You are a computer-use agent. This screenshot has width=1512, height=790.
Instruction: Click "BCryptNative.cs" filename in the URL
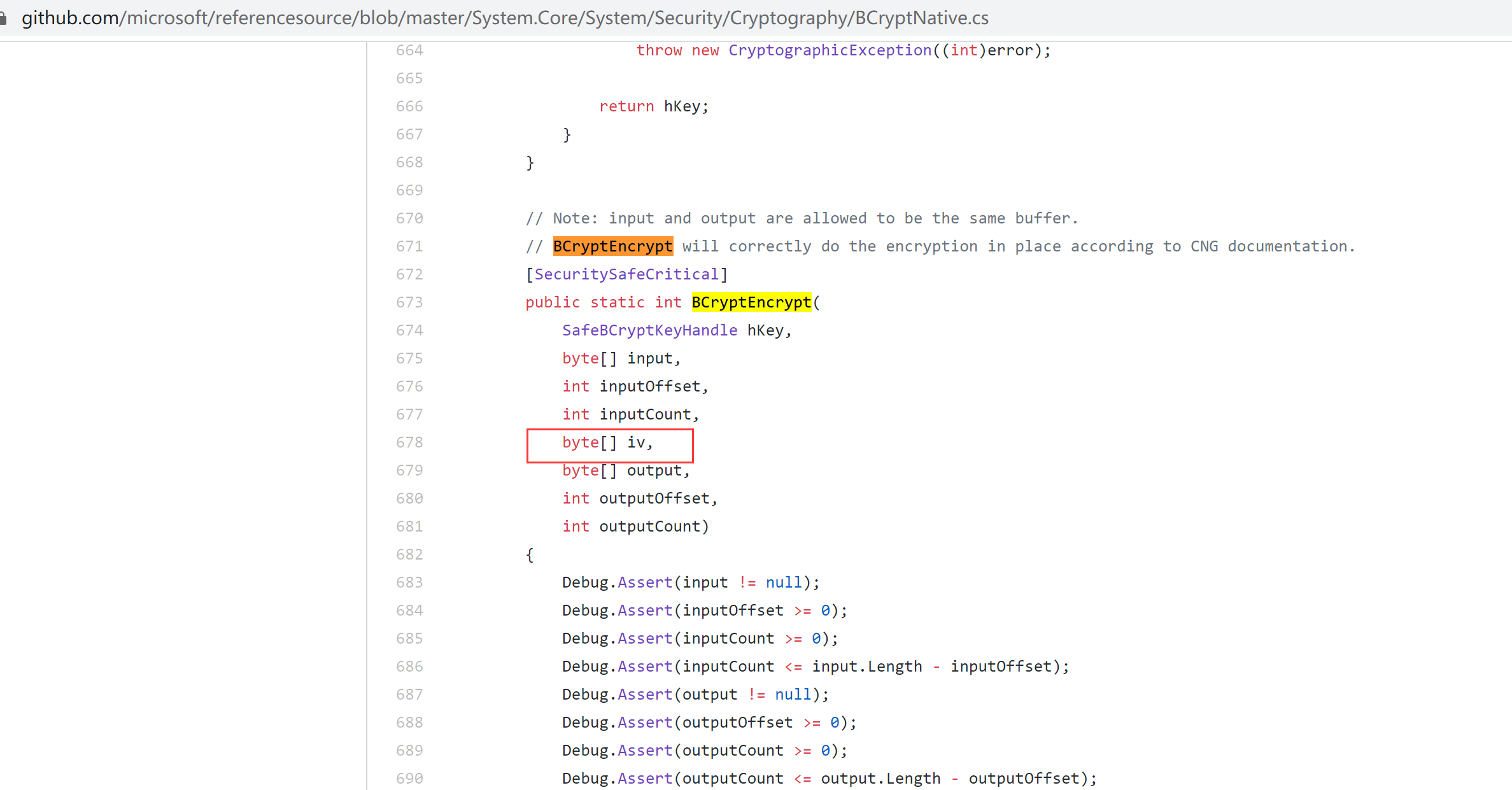921,17
